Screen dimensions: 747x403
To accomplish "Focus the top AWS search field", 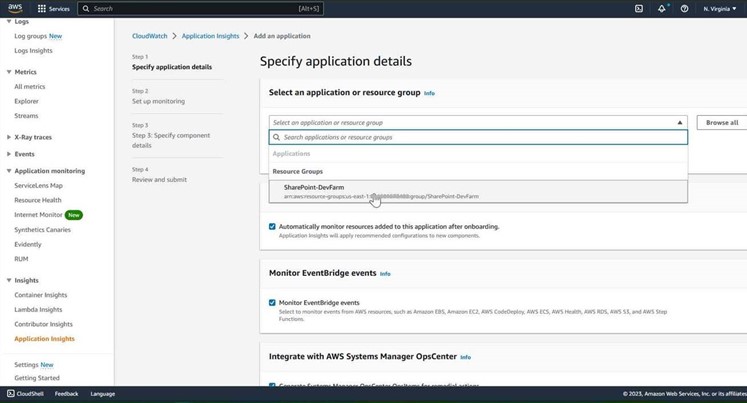I will point(201,9).
